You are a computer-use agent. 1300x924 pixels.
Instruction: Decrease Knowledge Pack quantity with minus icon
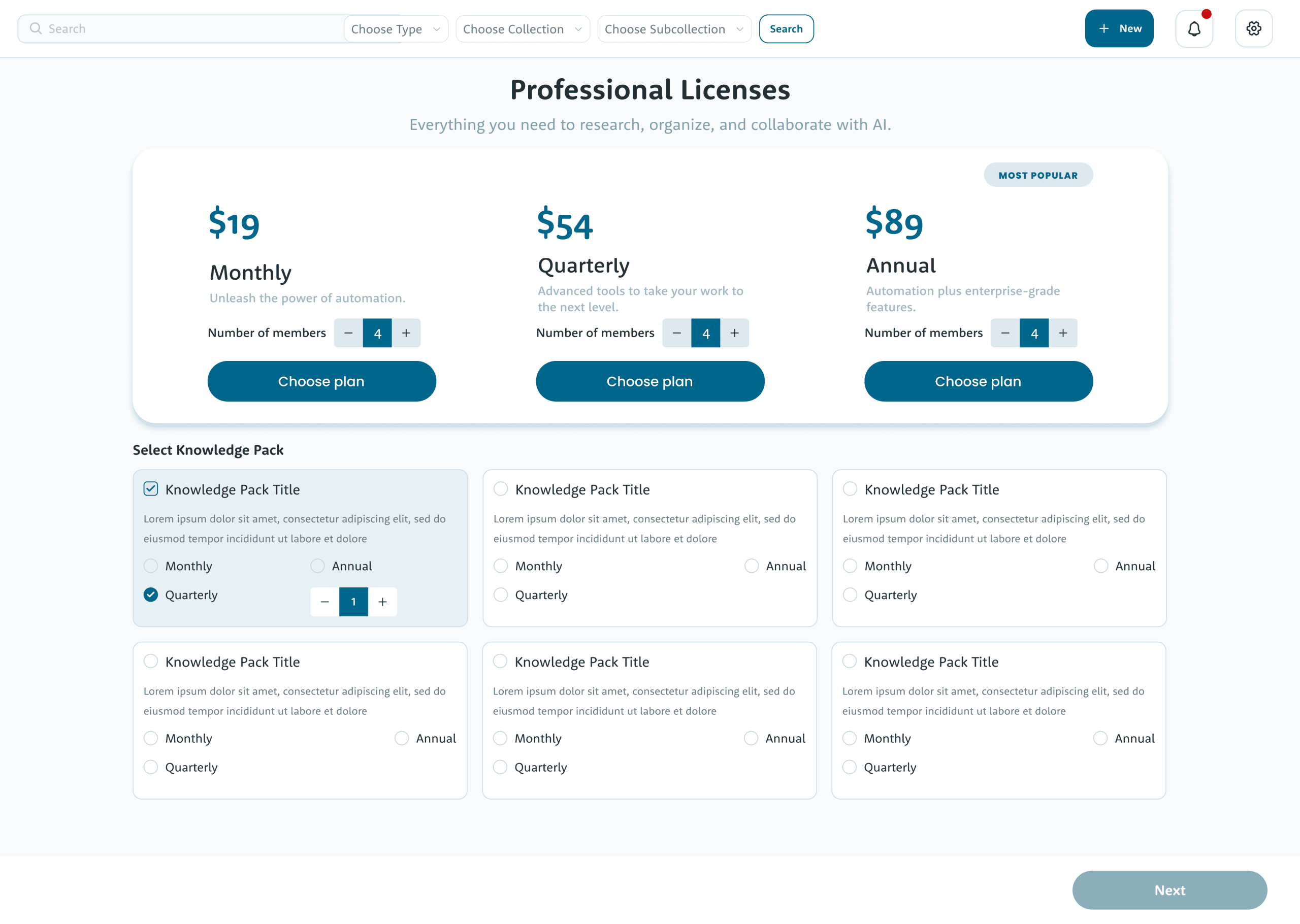(x=325, y=602)
